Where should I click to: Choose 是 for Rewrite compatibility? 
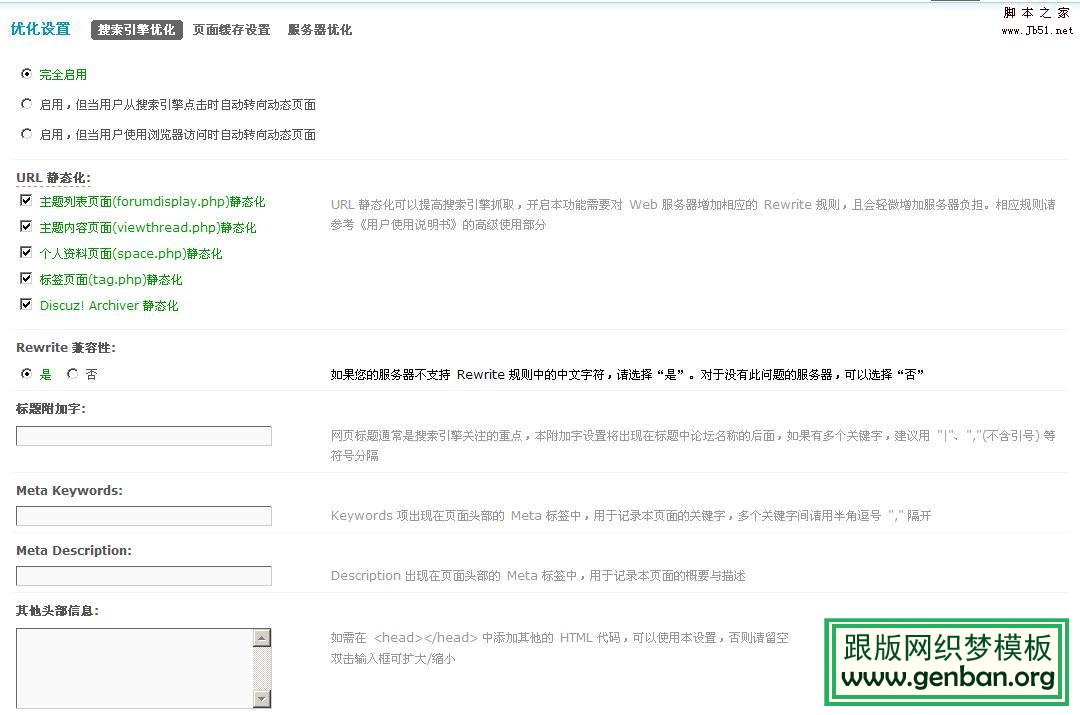click(26, 374)
